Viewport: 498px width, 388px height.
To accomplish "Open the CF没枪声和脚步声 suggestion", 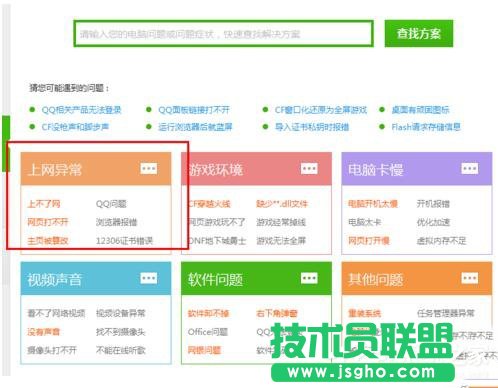I will 75,127.
